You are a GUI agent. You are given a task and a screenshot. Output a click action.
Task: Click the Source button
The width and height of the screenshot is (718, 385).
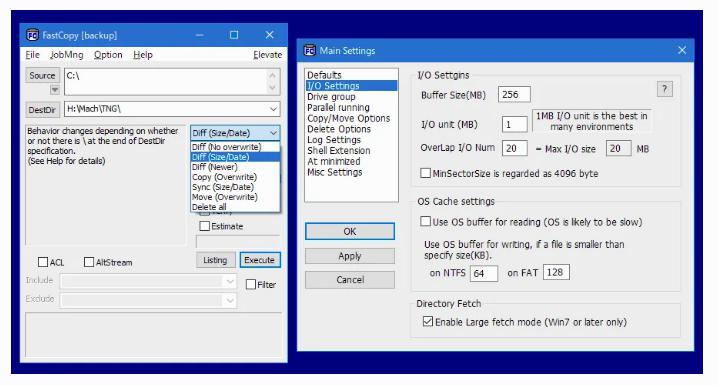coord(42,76)
